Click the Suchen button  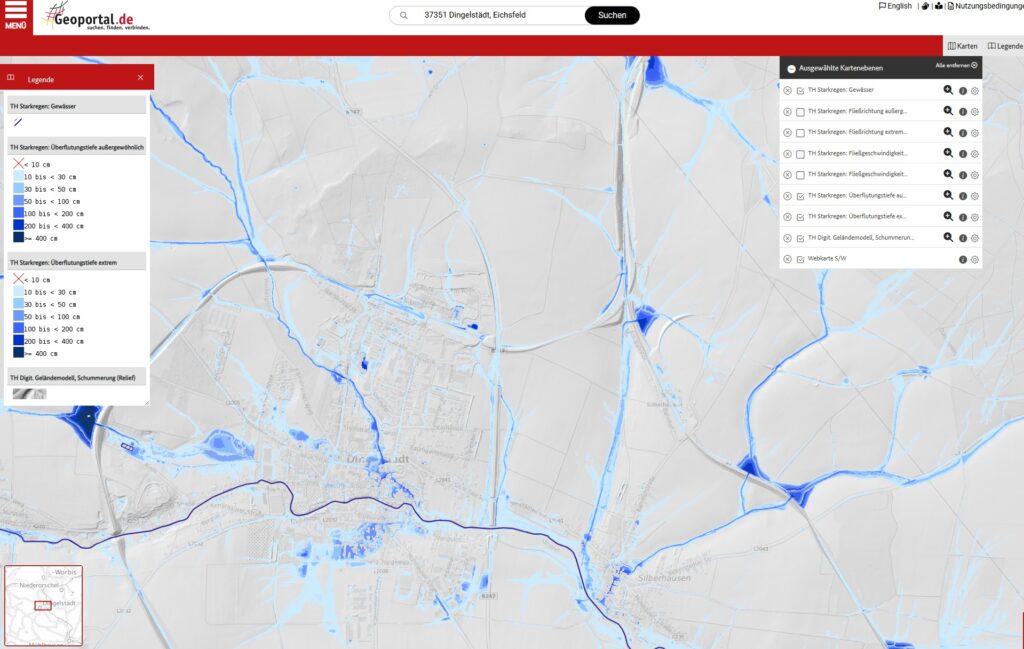[x=612, y=15]
